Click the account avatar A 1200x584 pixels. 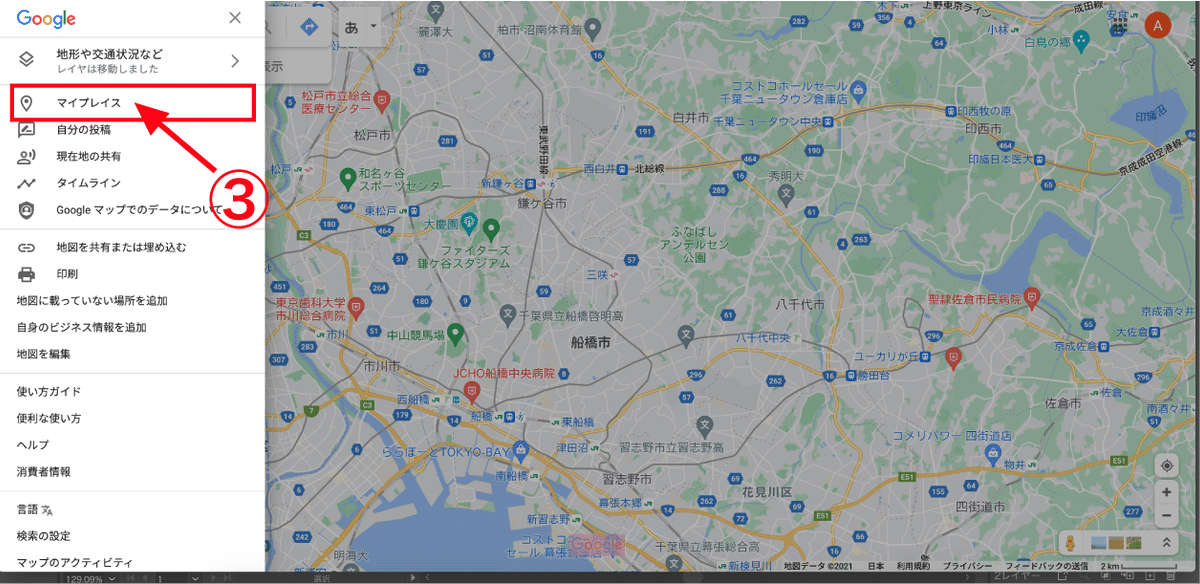pyautogui.click(x=1158, y=27)
